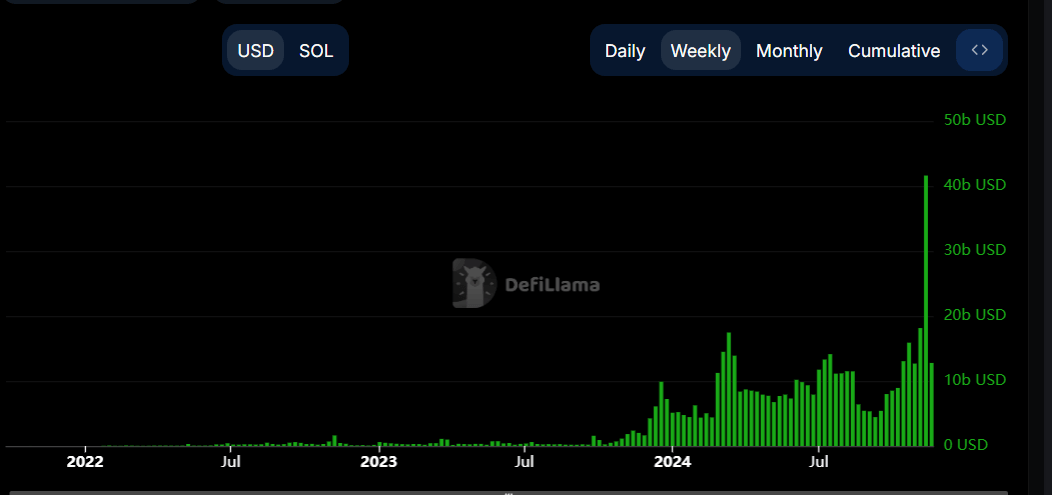1052x495 pixels.
Task: Click the 2024 x-axis label
Action: coord(672,462)
